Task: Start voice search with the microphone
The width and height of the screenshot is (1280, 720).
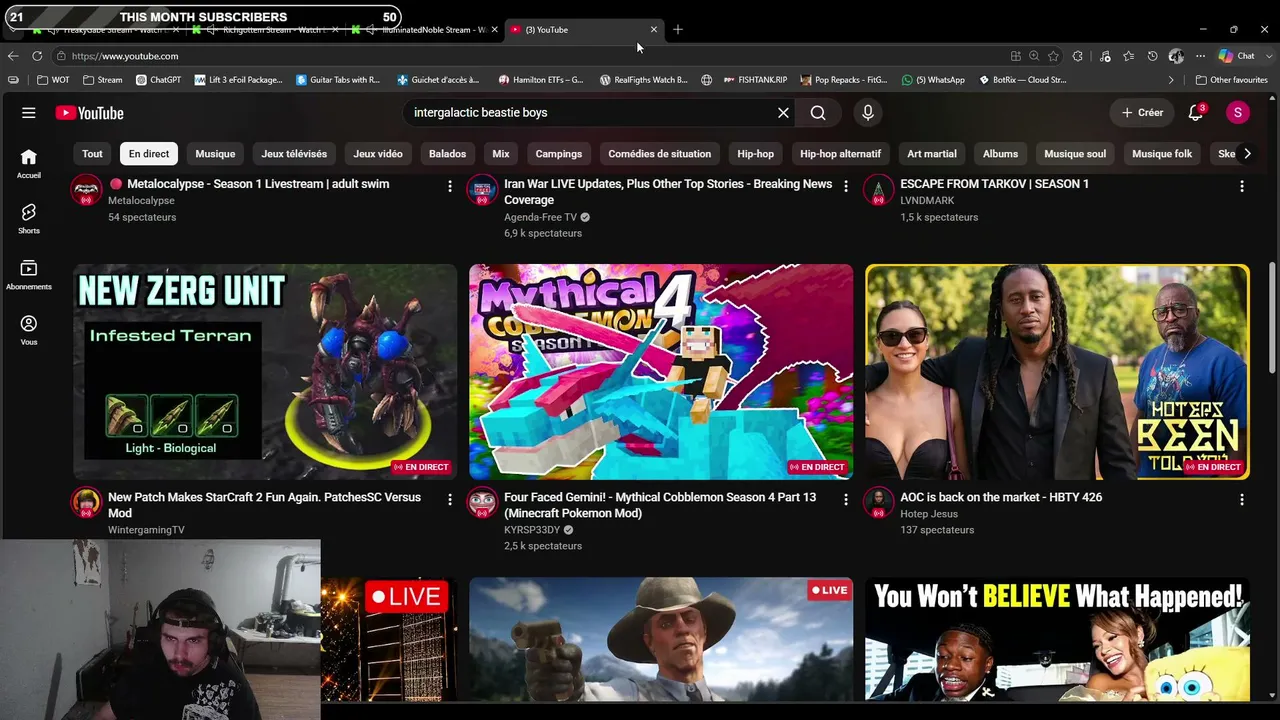Action: point(868,113)
